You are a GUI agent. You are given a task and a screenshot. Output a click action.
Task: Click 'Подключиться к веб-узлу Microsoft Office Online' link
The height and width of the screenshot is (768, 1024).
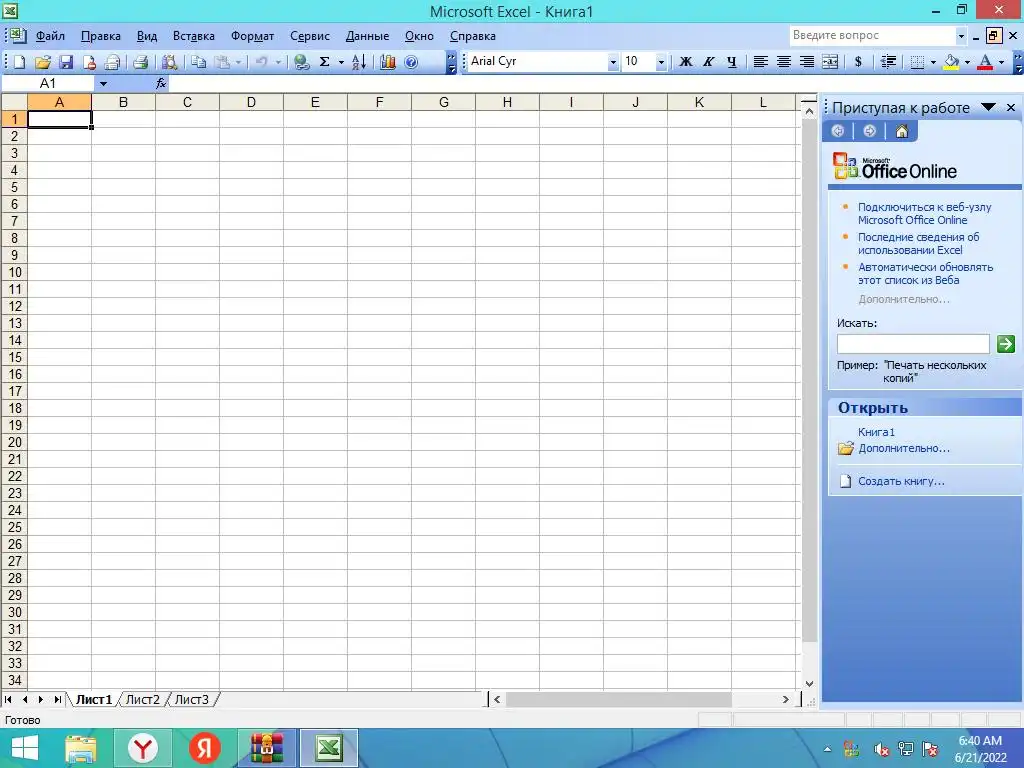(x=924, y=214)
